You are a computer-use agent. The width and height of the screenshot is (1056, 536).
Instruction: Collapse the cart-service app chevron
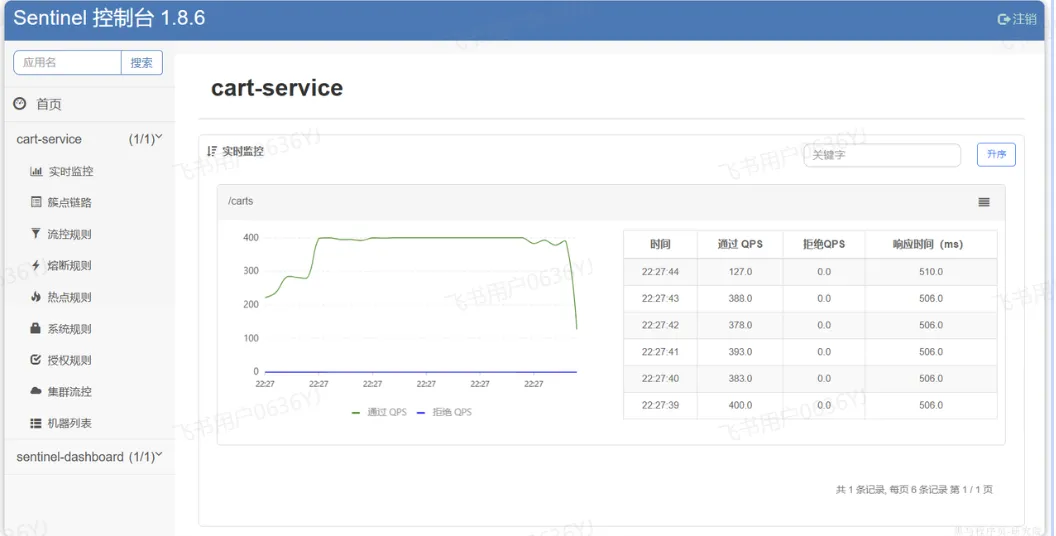click(x=160, y=137)
